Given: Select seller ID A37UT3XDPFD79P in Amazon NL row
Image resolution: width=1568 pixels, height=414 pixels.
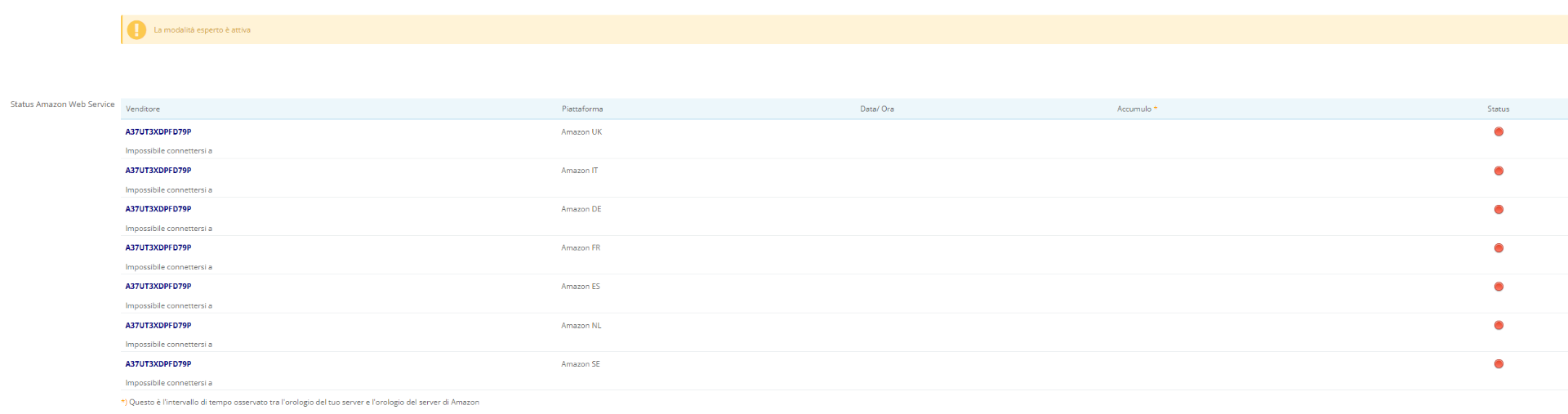Looking at the screenshot, I should pyautogui.click(x=158, y=325).
